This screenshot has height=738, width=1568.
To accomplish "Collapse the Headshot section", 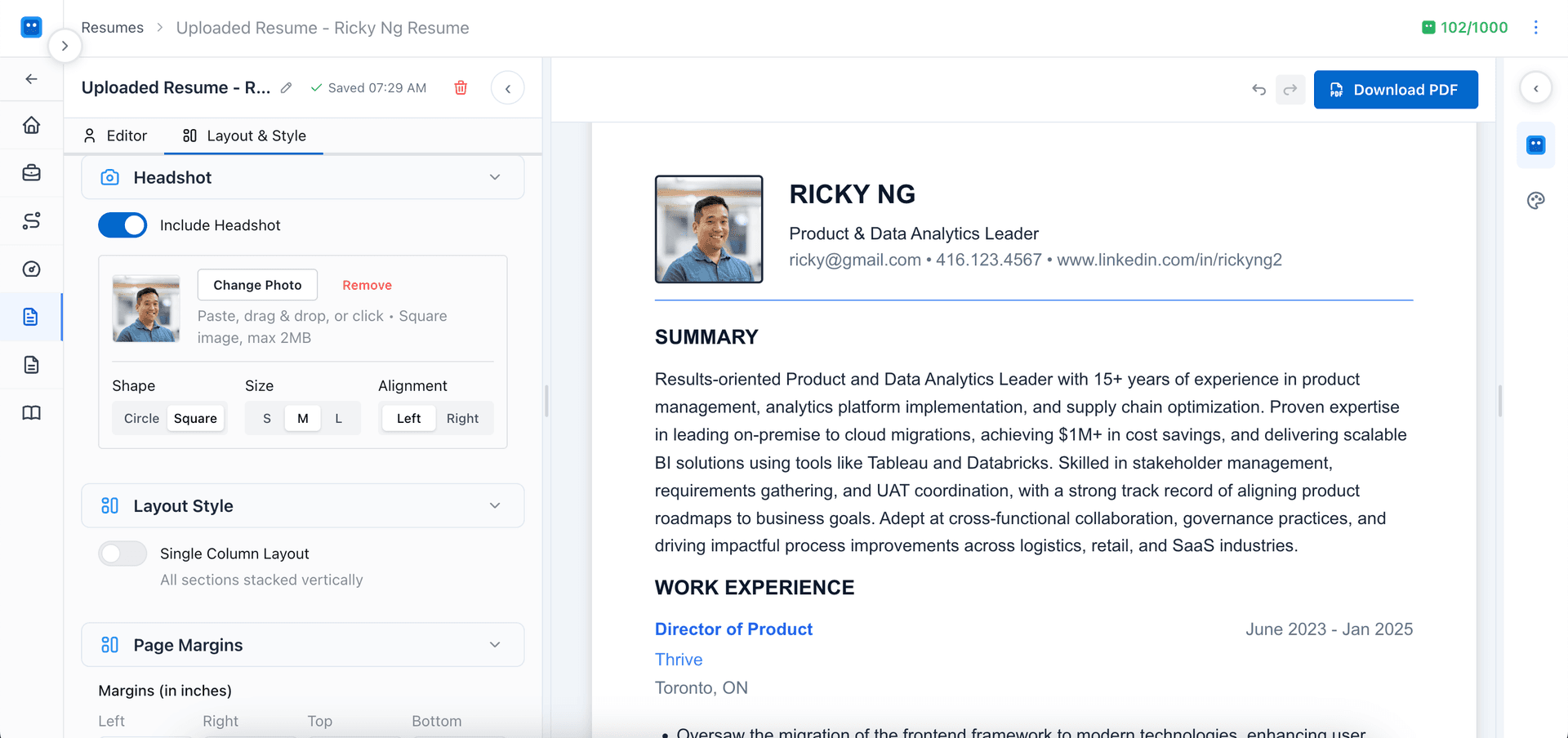I will tap(495, 177).
